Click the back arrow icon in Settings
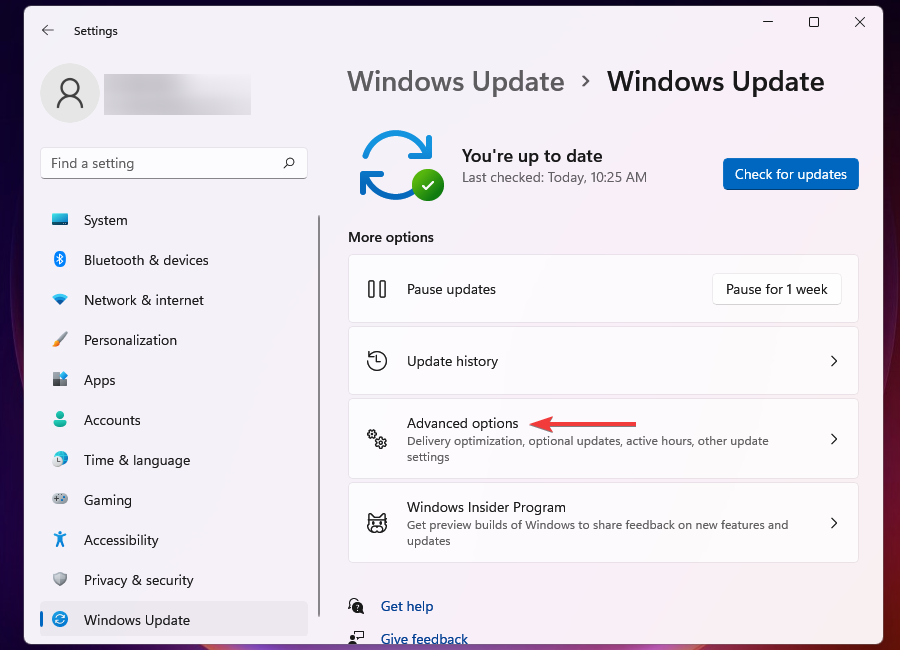The image size is (900, 650). click(x=48, y=30)
